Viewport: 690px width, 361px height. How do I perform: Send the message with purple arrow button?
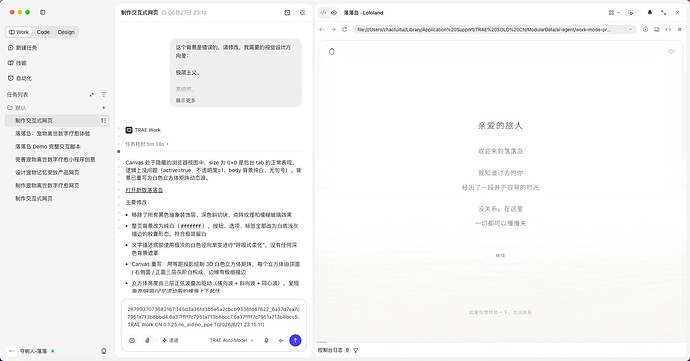[x=295, y=340]
